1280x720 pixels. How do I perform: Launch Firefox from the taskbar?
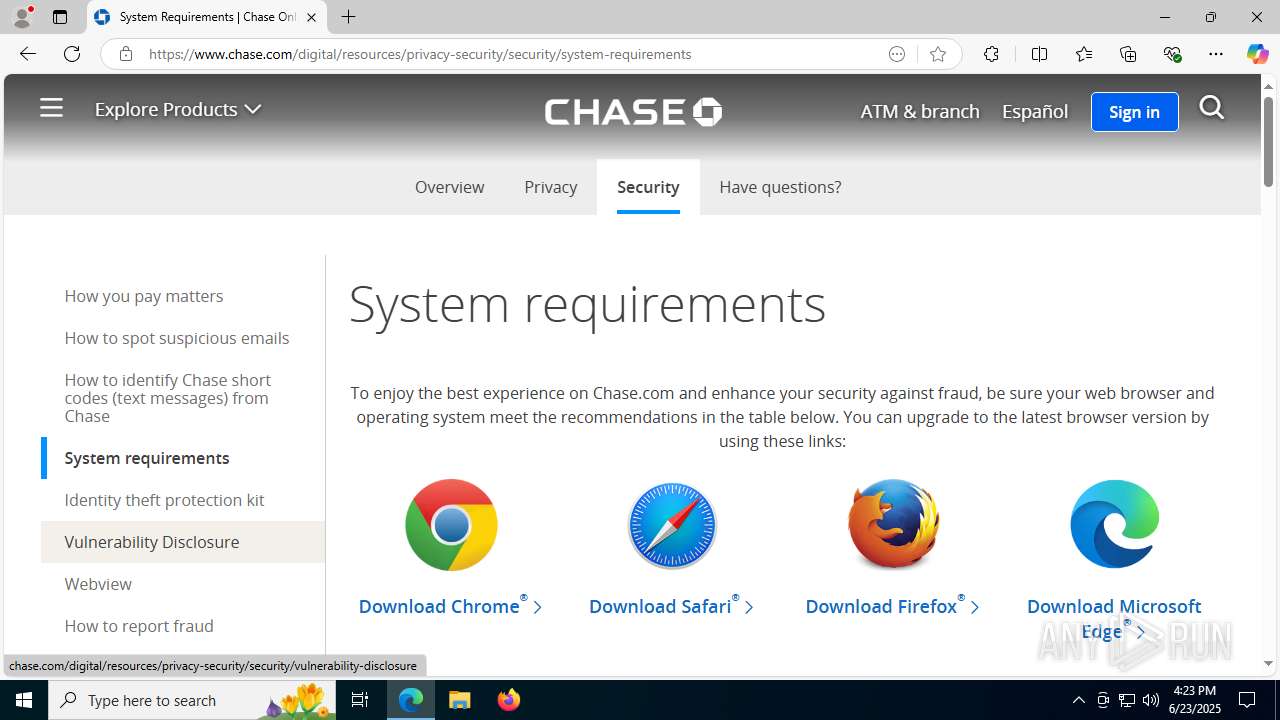(509, 700)
